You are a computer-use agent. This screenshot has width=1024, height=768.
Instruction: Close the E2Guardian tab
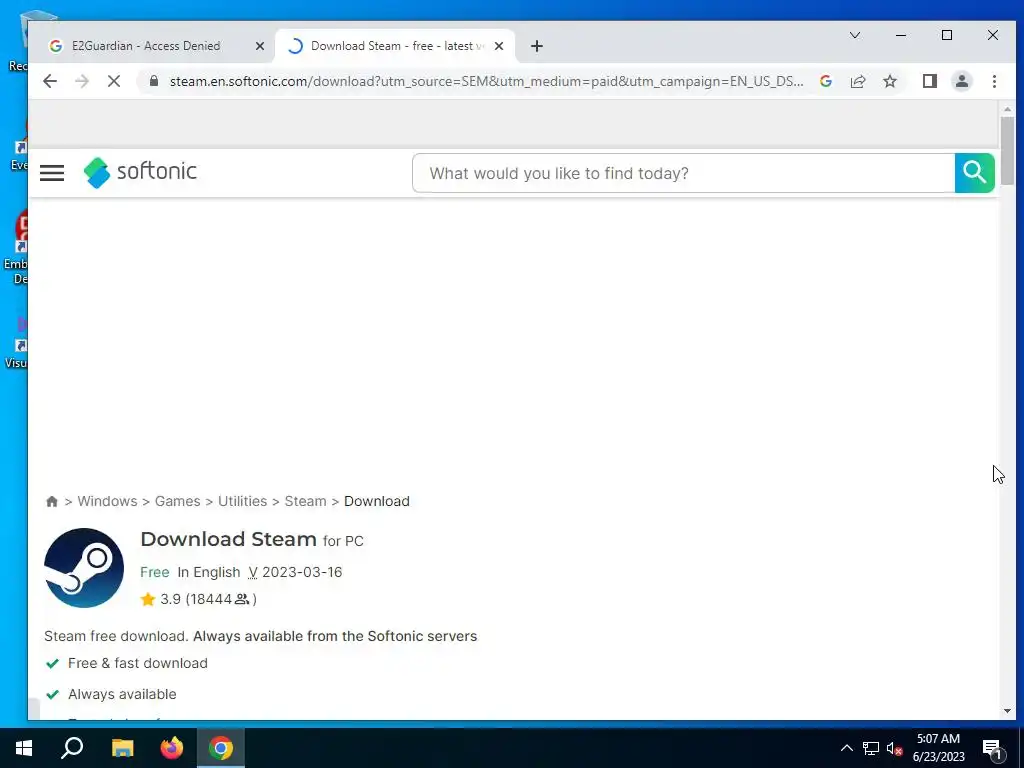point(259,46)
